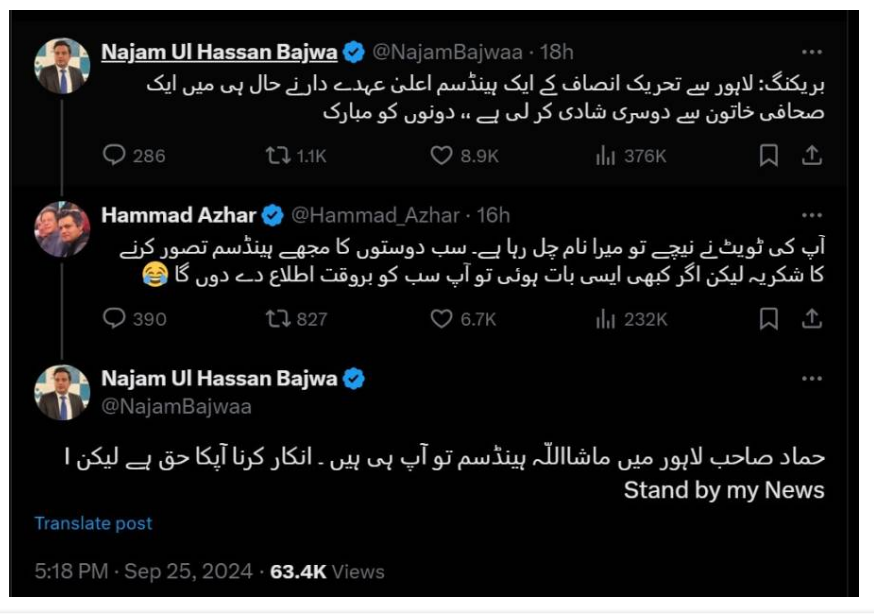Image resolution: width=874 pixels, height=614 pixels.
Task: Open the Hammad Azhar profile name link
Action: [x=179, y=215]
